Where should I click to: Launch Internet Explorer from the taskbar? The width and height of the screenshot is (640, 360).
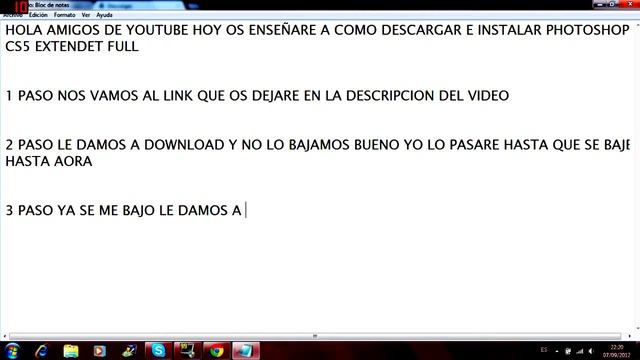click(41, 351)
